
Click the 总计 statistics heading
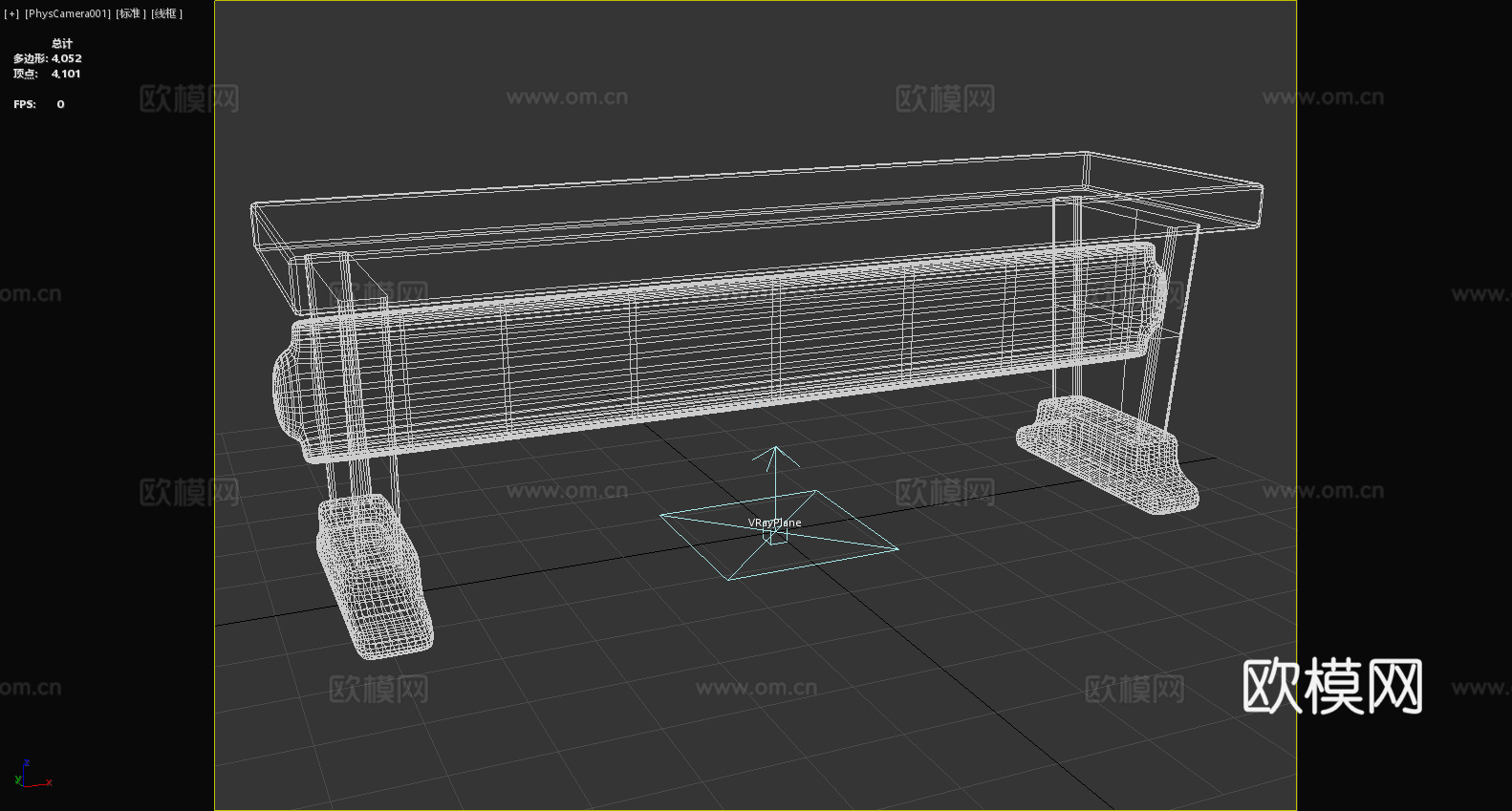point(62,43)
